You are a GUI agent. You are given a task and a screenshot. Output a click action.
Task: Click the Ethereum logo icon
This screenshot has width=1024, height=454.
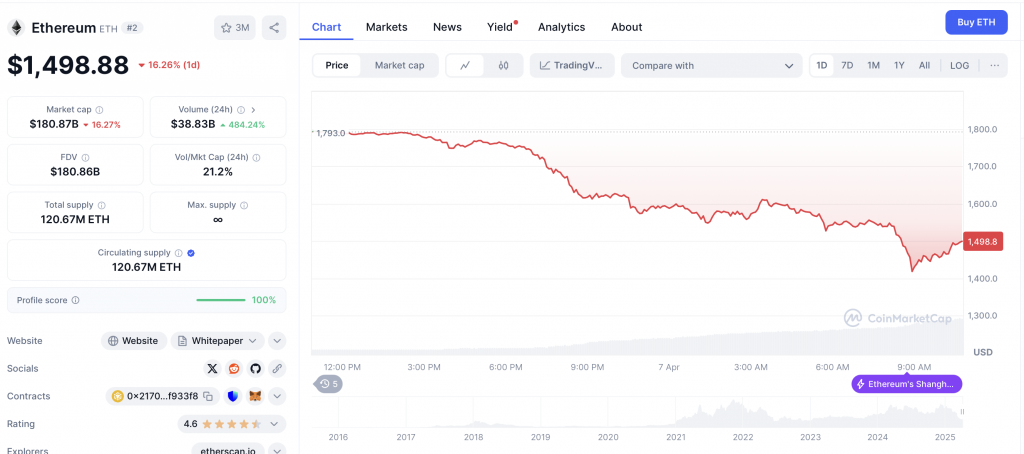[16, 27]
